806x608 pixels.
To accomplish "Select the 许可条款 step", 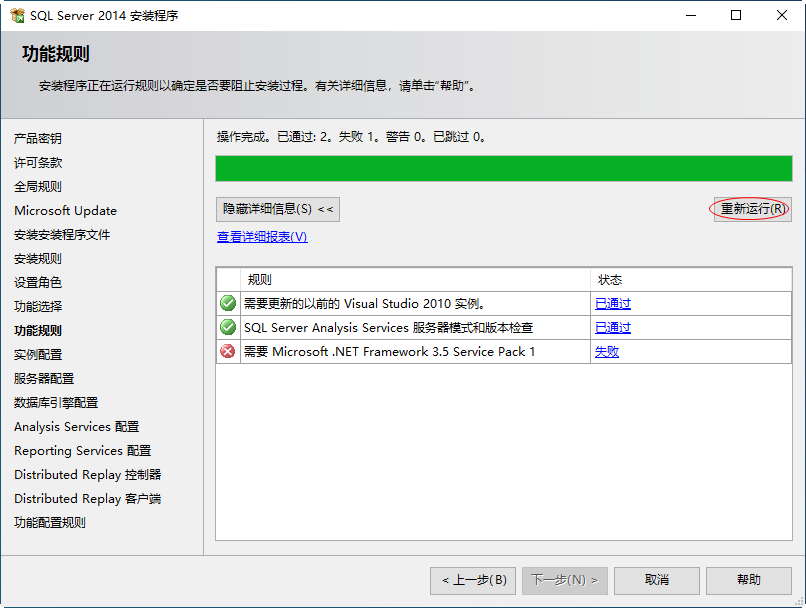I will (38, 162).
